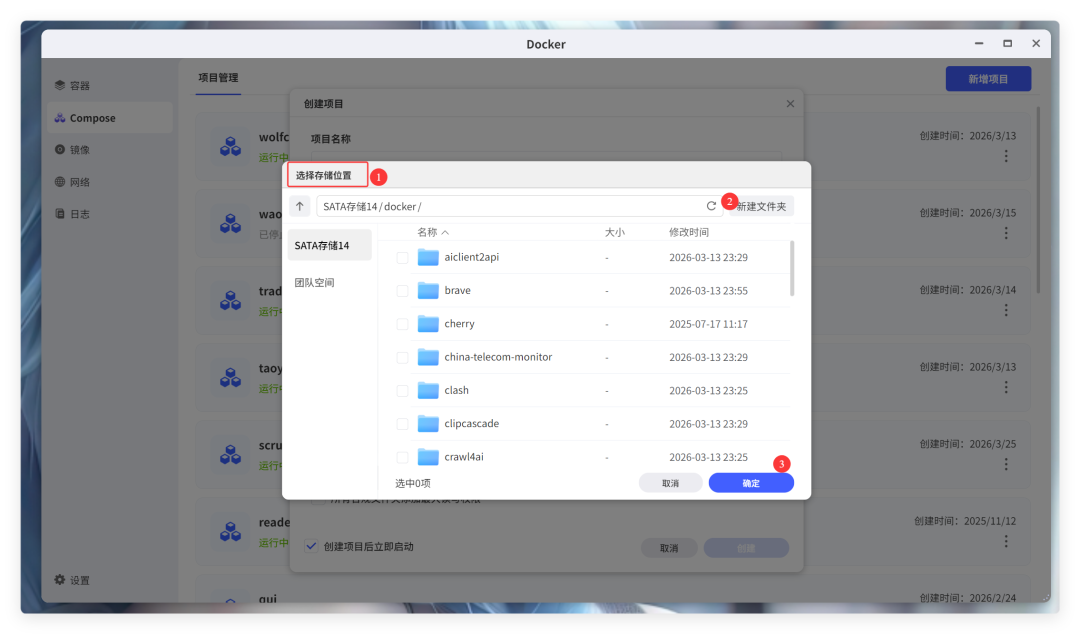
Task: Click the project list scrollbar
Action: tap(1038, 200)
